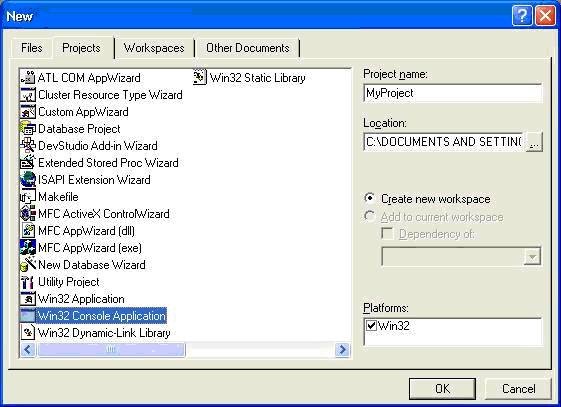Choose the MFC AppWizard (dll) icon
Image resolution: width=561 pixels, height=407 pixels.
[x=28, y=231]
